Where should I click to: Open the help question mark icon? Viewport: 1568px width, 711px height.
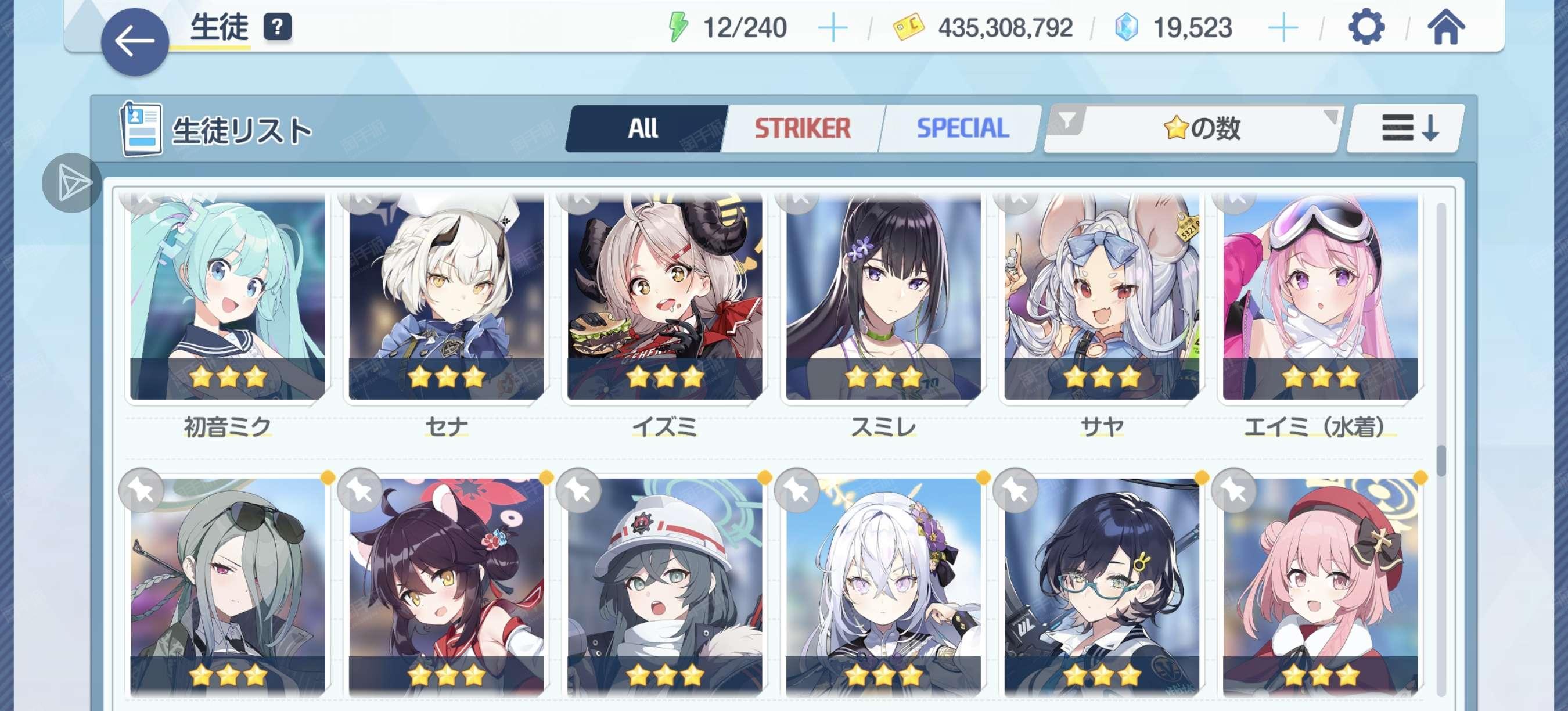277,27
